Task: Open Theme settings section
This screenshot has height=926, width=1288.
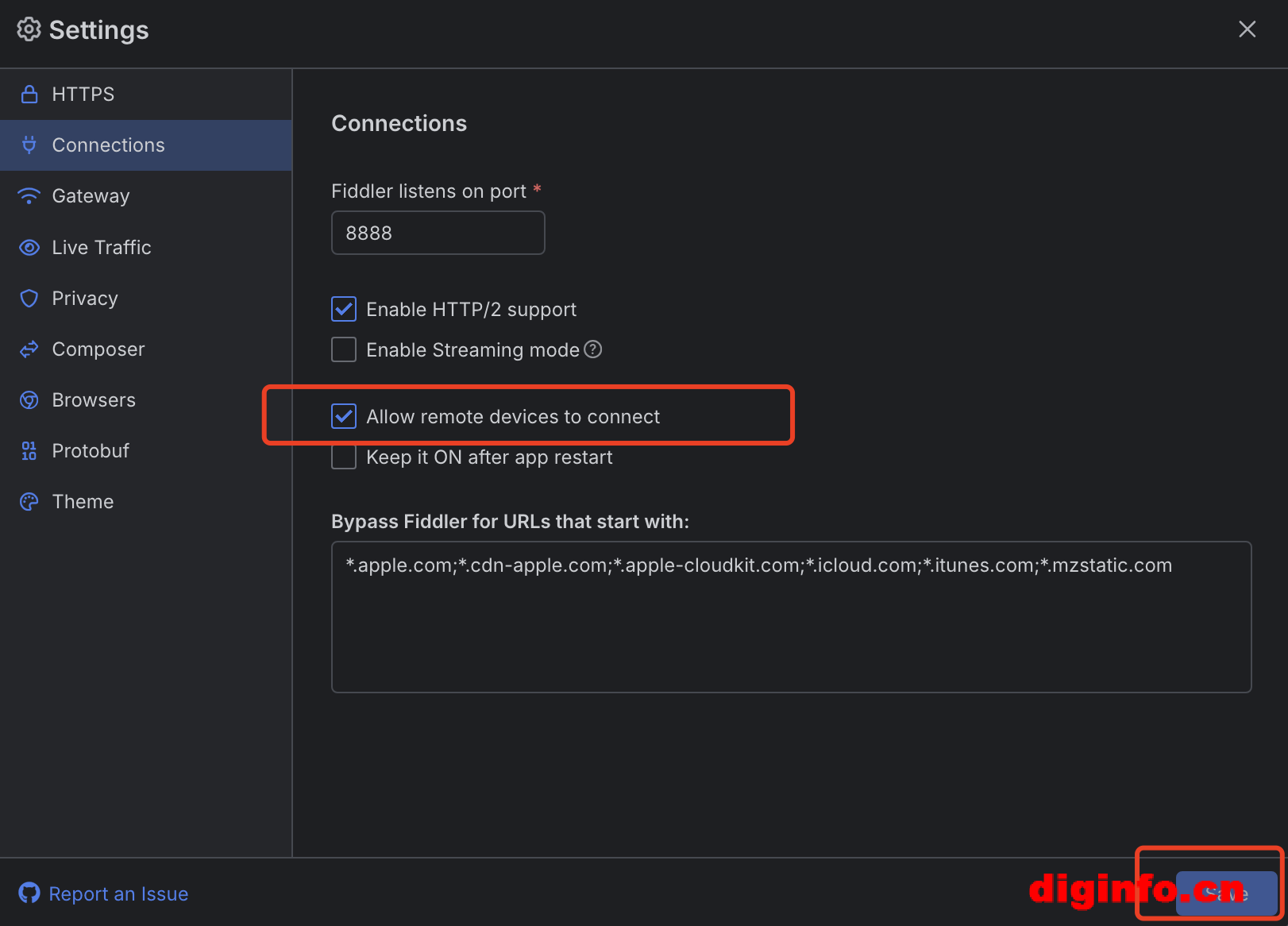Action: click(146, 502)
